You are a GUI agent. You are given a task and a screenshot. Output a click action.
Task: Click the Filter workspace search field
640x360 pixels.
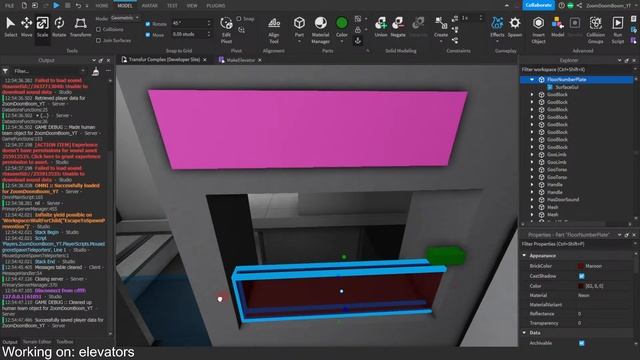pyautogui.click(x=576, y=69)
